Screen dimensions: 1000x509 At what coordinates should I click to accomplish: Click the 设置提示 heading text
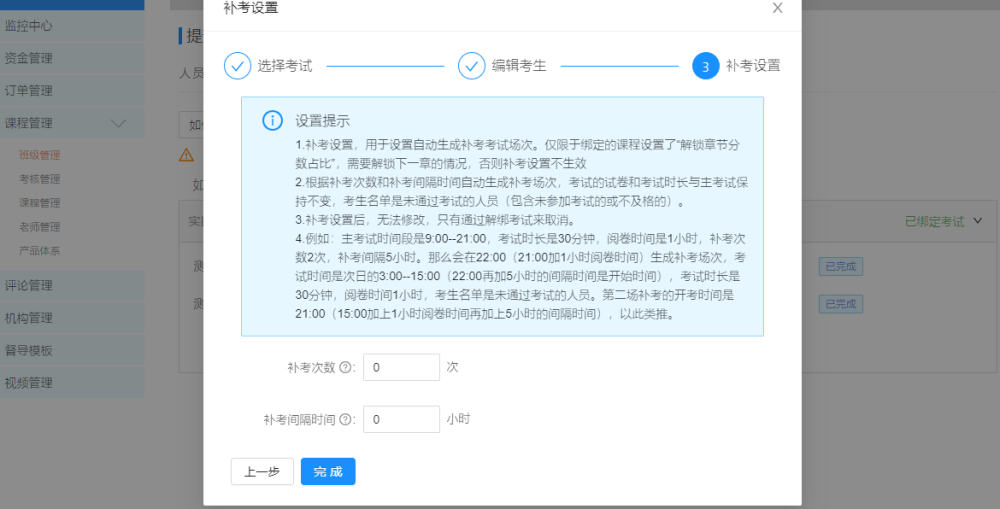pos(323,121)
